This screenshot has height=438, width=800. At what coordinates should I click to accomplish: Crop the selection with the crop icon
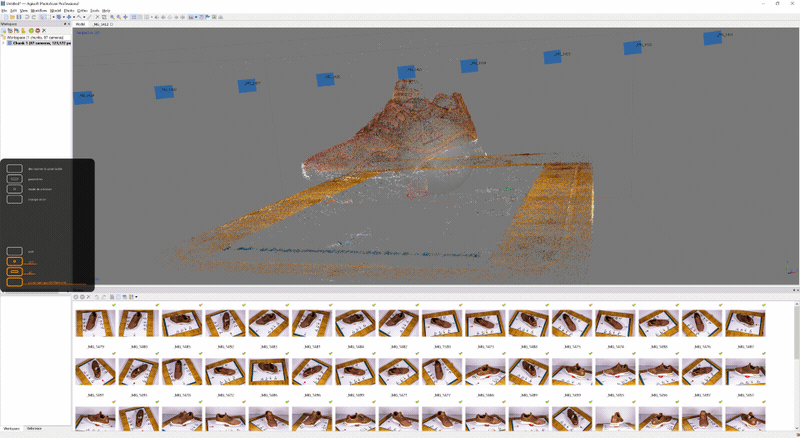104,17
